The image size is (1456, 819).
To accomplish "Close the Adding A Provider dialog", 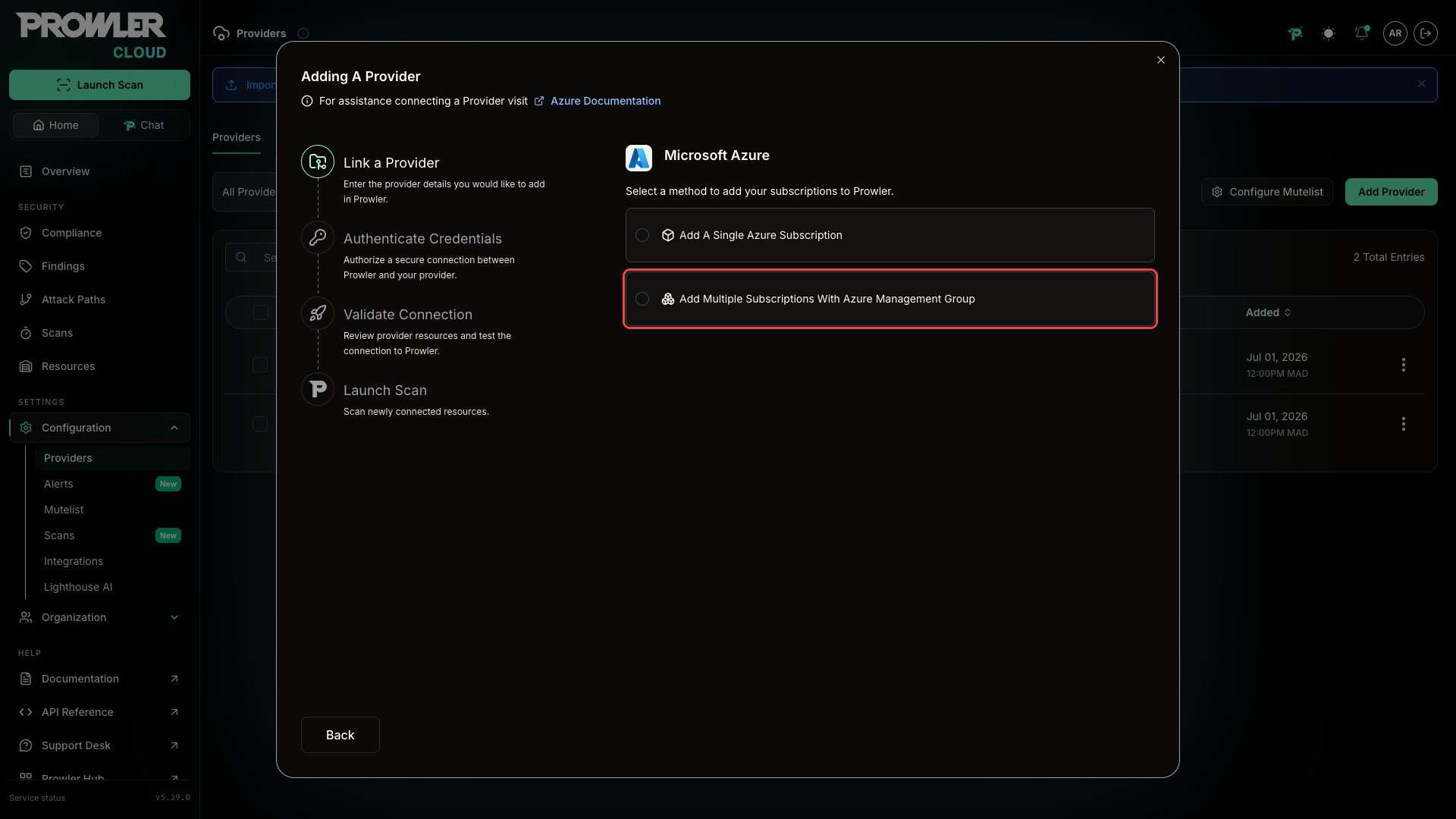I will (1160, 60).
